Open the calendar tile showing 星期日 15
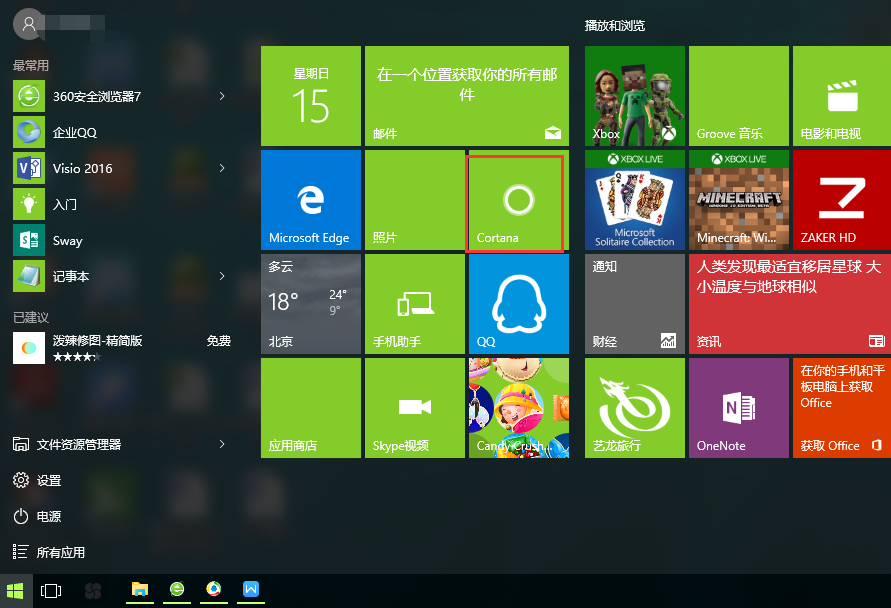 pyautogui.click(x=311, y=96)
